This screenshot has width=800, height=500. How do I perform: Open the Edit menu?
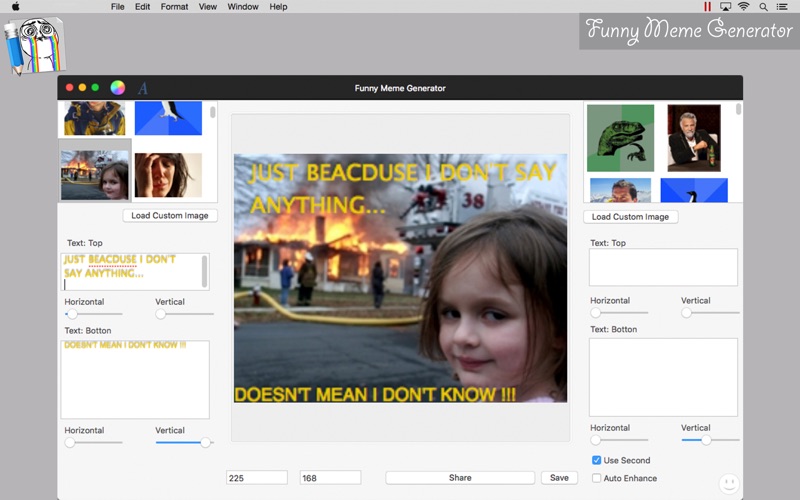tap(142, 7)
